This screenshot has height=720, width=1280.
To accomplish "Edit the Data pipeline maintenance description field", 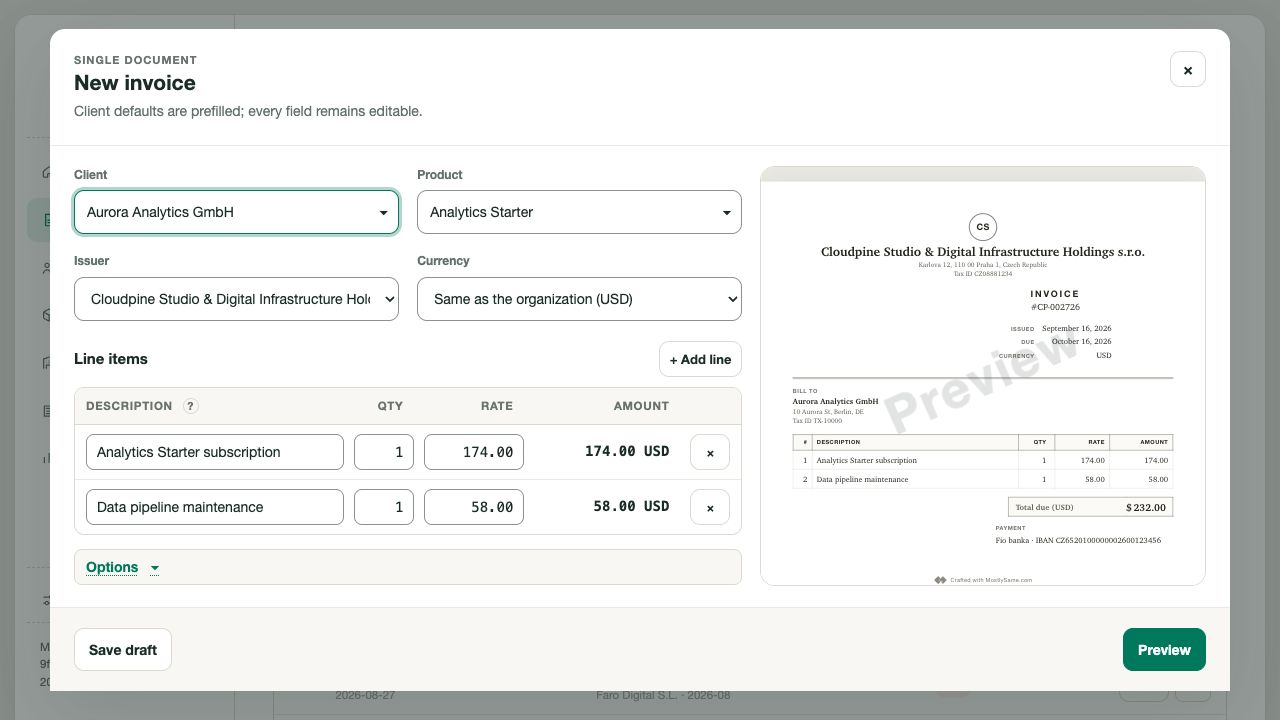I will [x=215, y=507].
